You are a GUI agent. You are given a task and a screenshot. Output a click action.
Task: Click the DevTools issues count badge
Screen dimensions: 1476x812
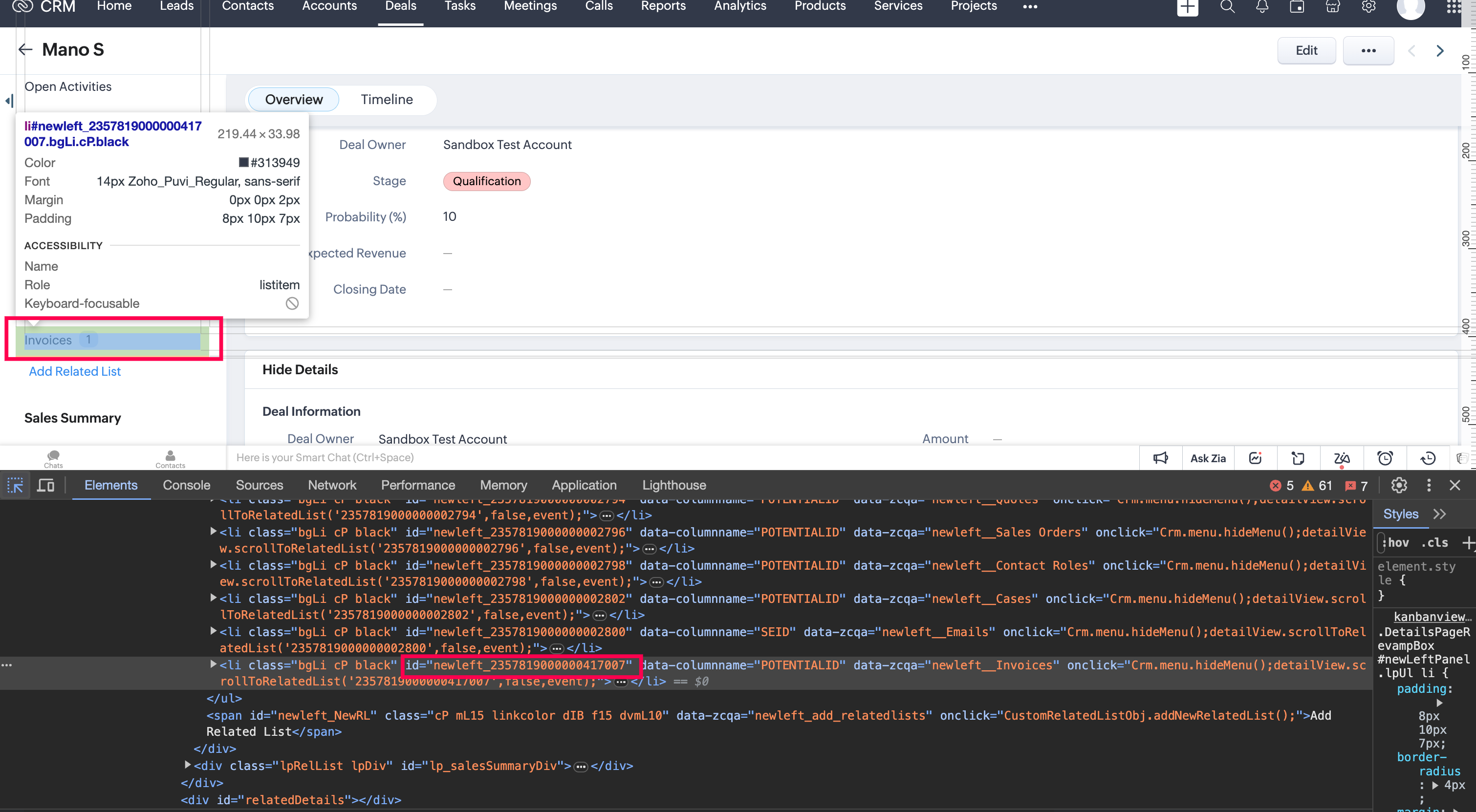coord(1356,486)
